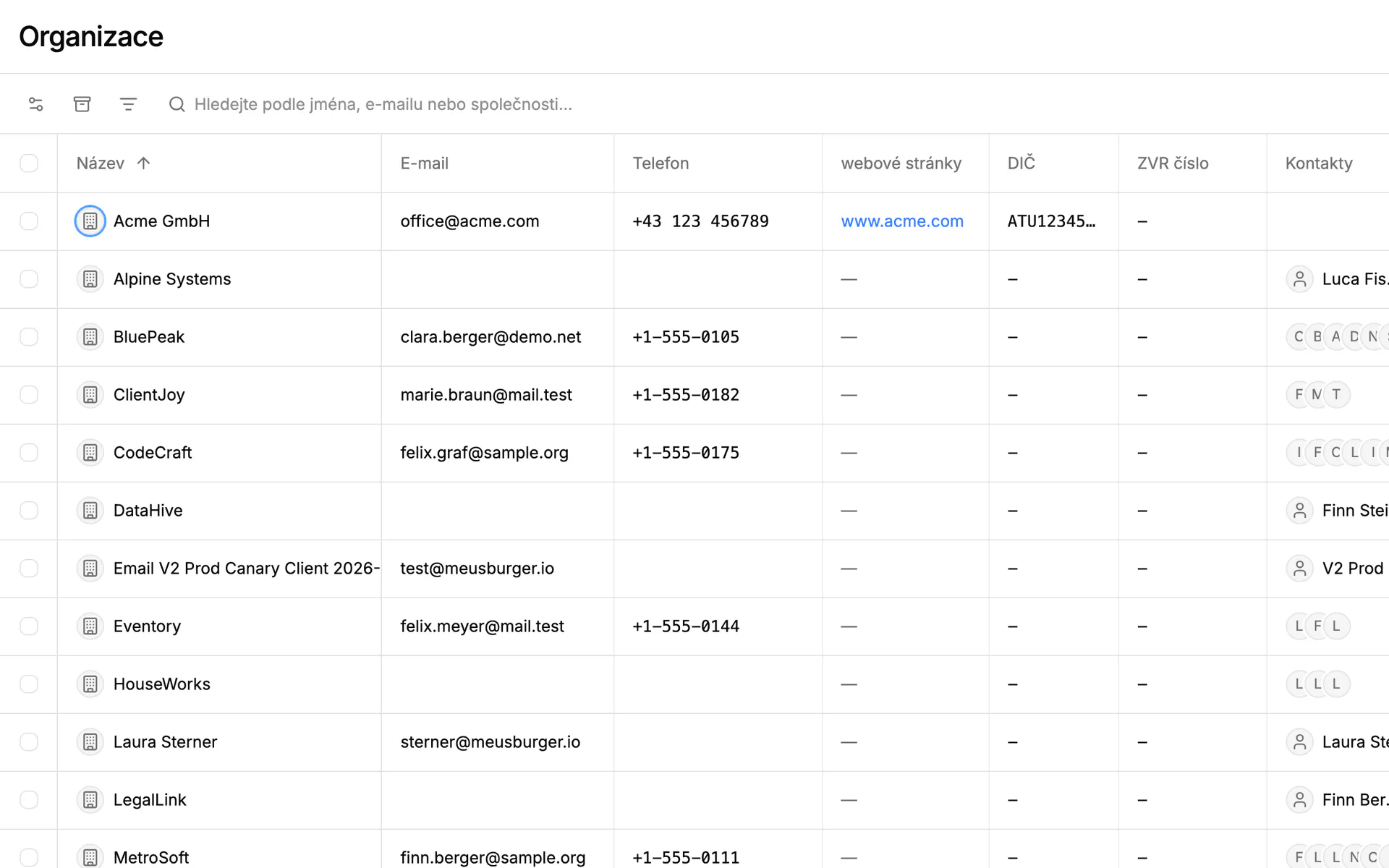Screen dimensions: 1389x868
Task: Select the Acme GmbH row checkbox
Action: [29, 221]
